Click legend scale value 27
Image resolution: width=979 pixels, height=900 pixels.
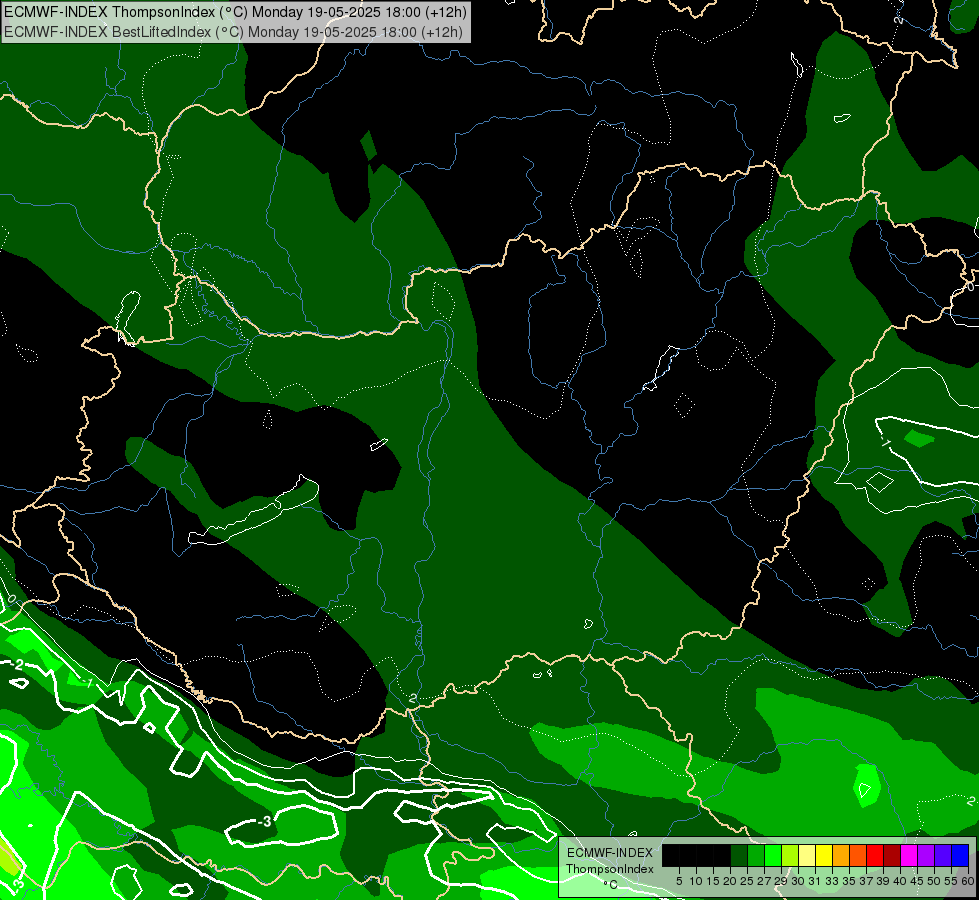coord(764,881)
